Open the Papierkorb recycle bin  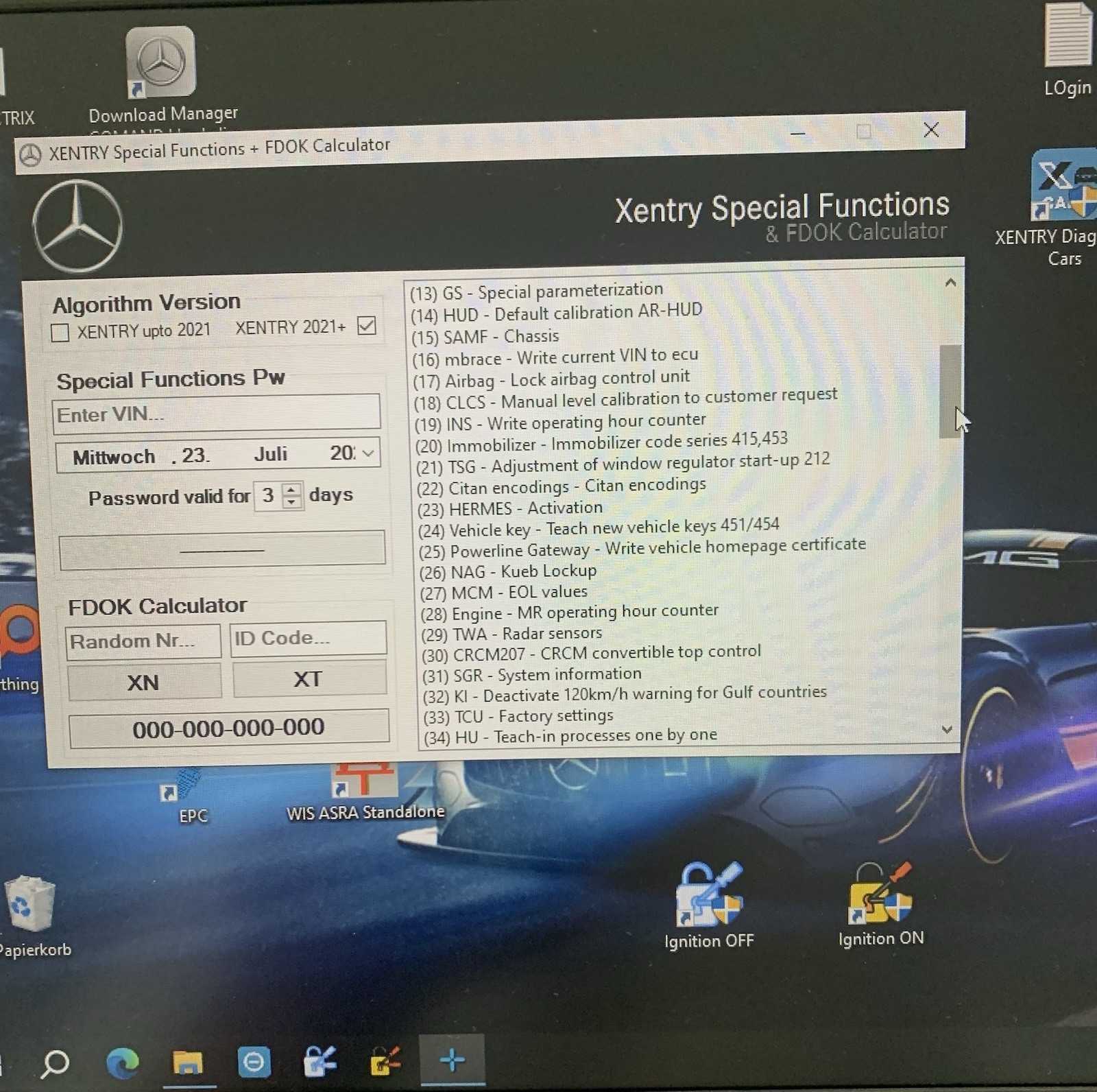pos(32,916)
